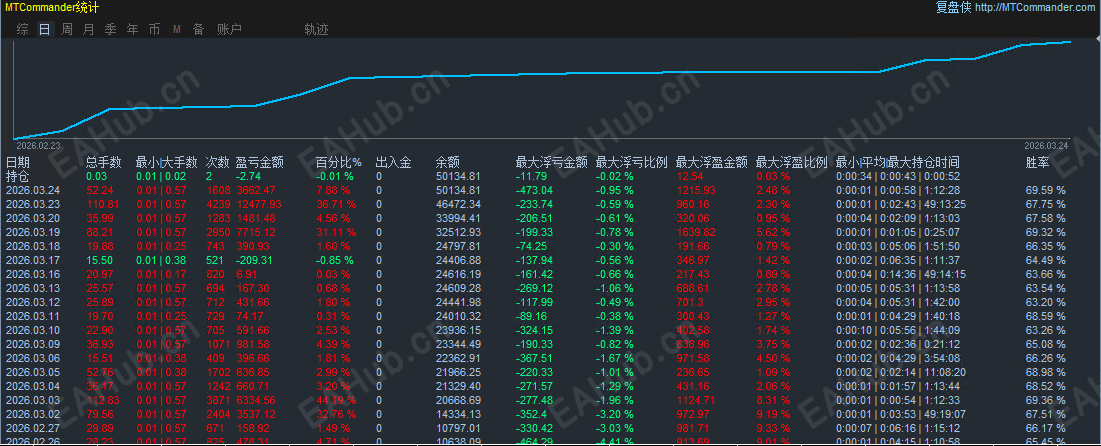Switch to the M tab
The image size is (1101, 446).
(x=177, y=29)
